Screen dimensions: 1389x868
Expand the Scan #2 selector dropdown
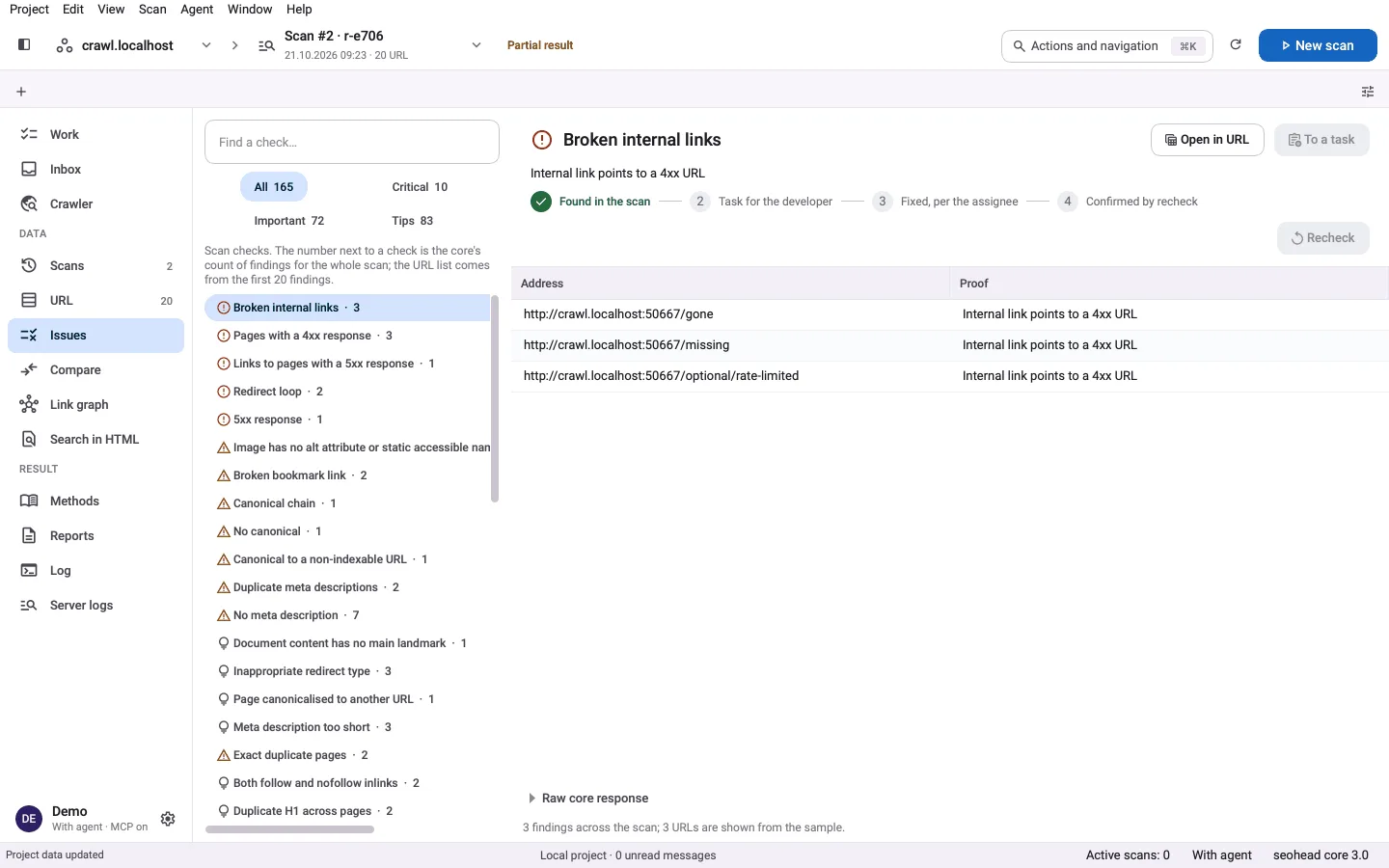477,45
